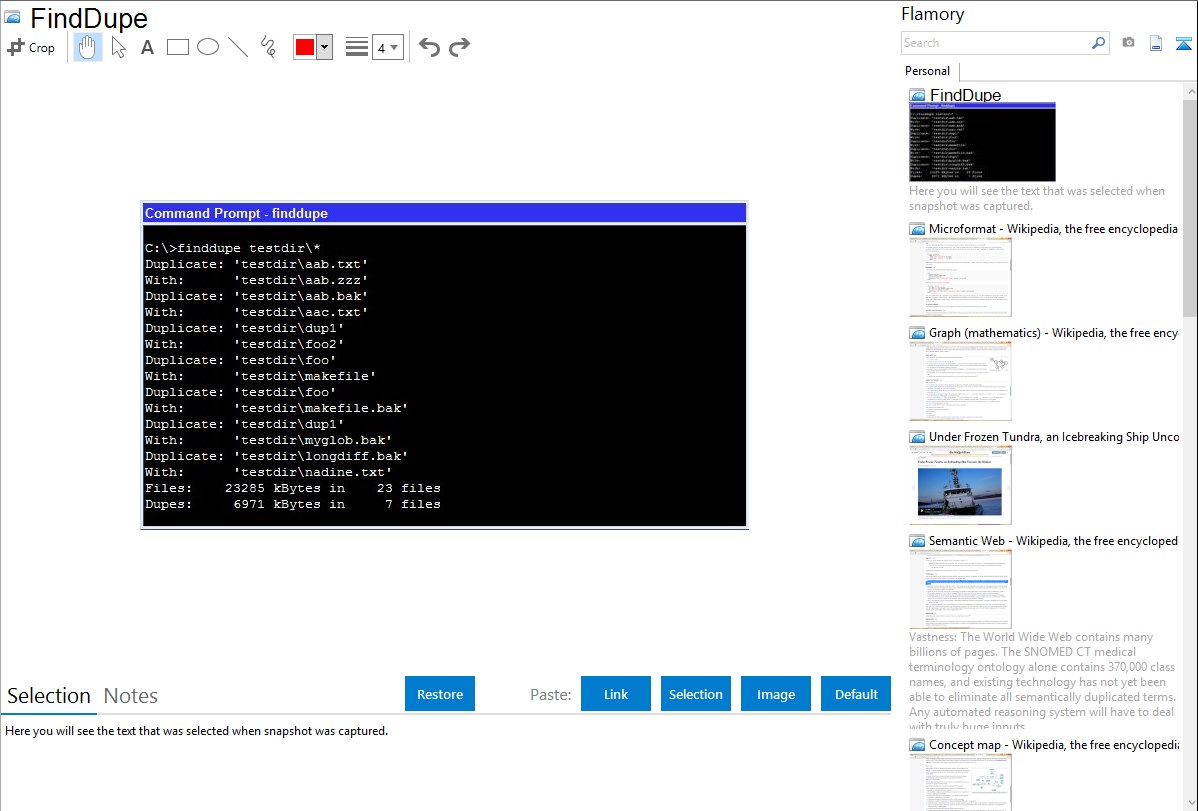Click the Default paste button
1198x811 pixels.
click(856, 694)
